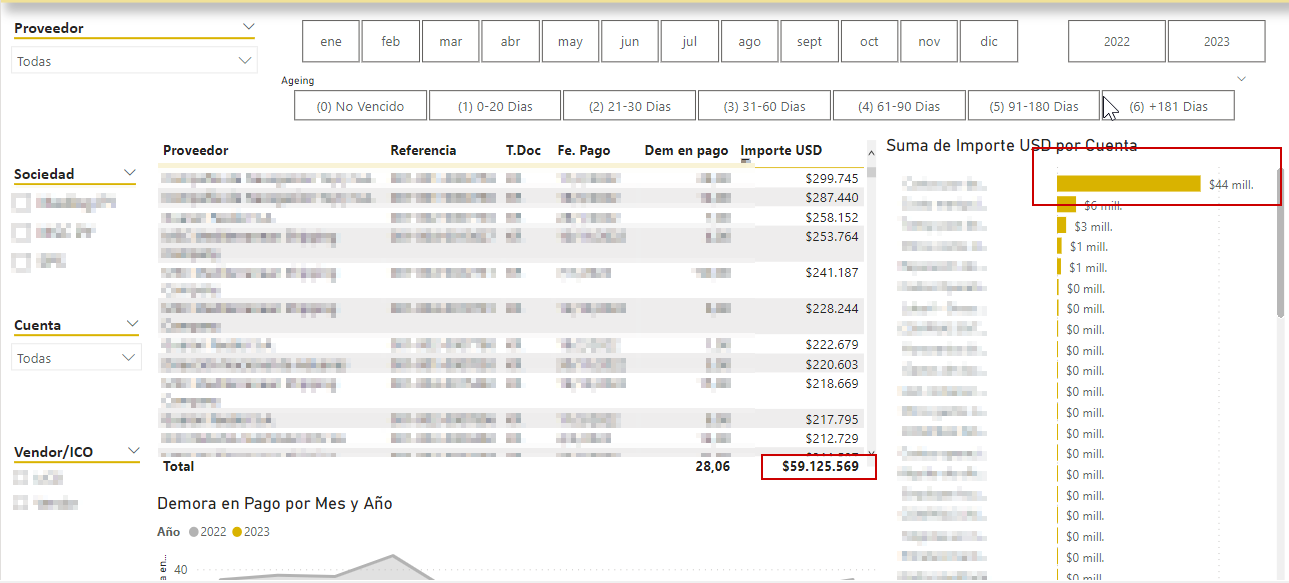1289x583 pixels.
Task: Collapse the Sociedad slicer chevron
Action: (129, 173)
